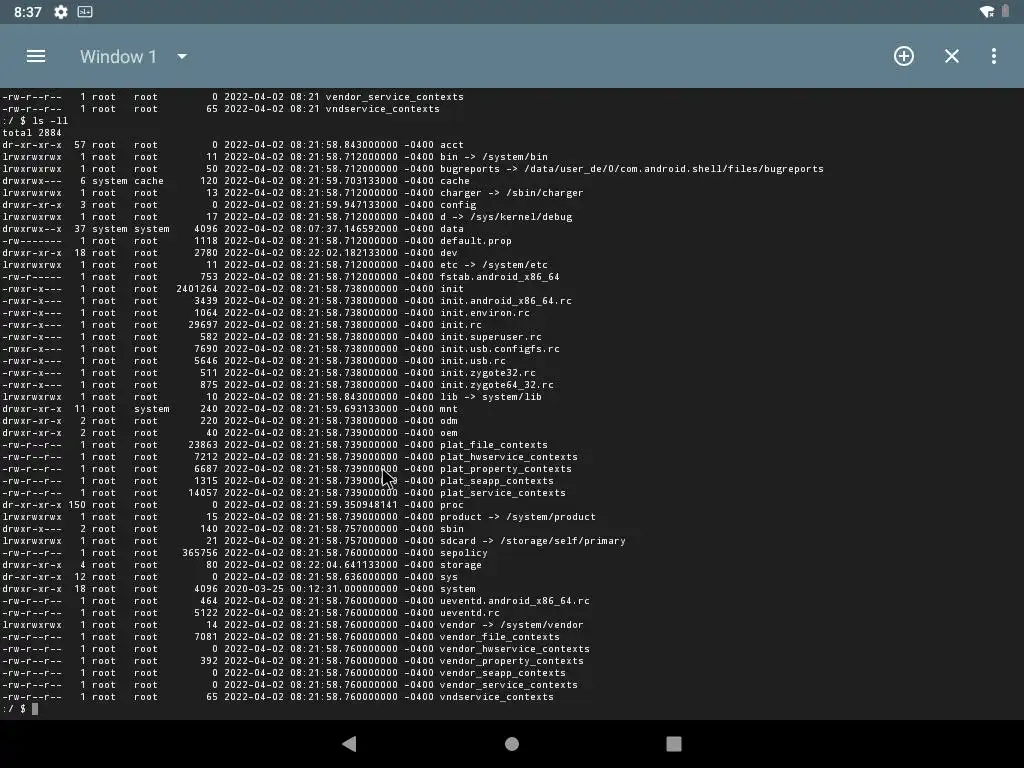Open the settings gear in status bar
Viewport: 1024px width, 768px height.
point(61,12)
